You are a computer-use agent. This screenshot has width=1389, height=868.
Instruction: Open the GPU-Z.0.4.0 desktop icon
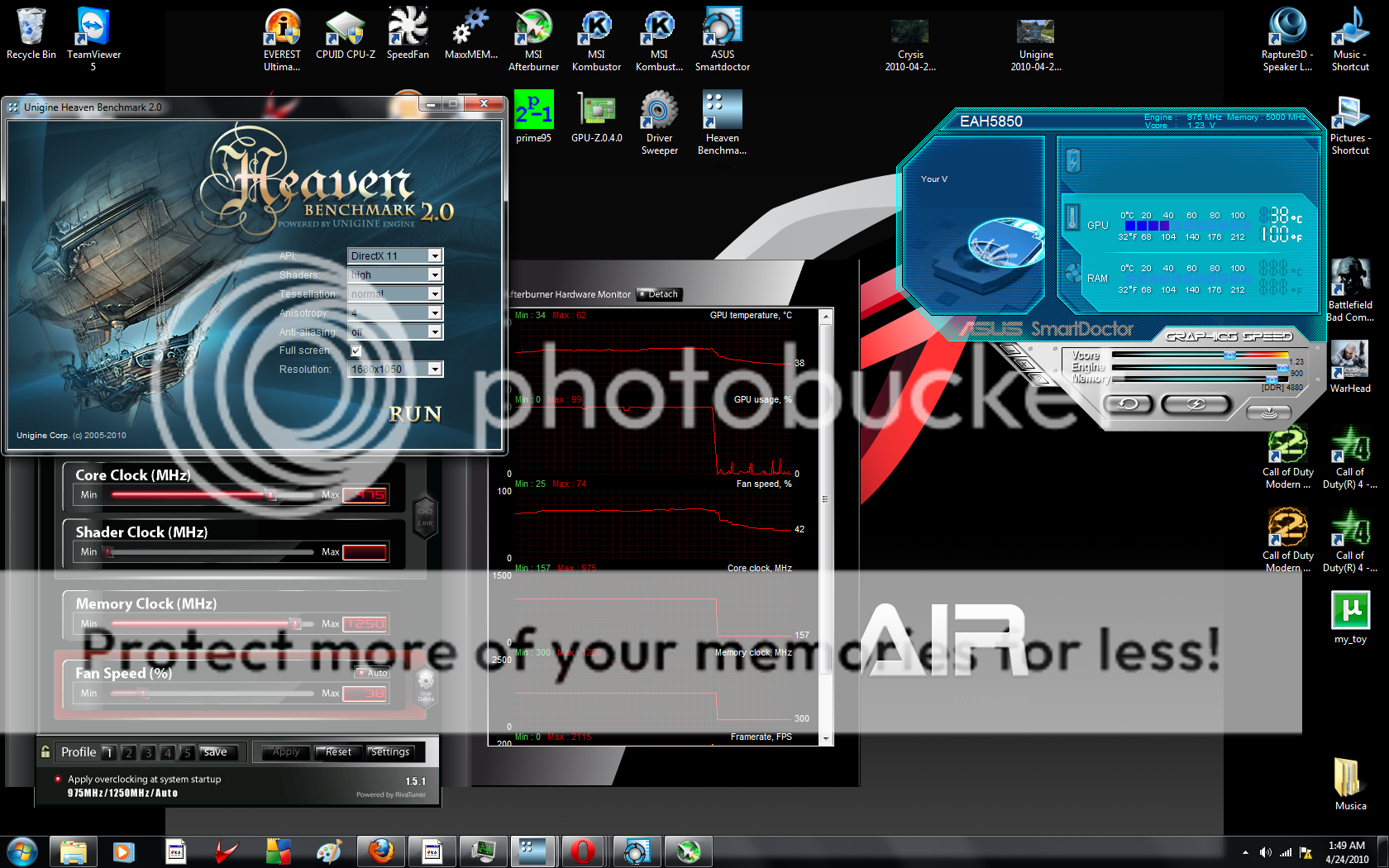596,117
